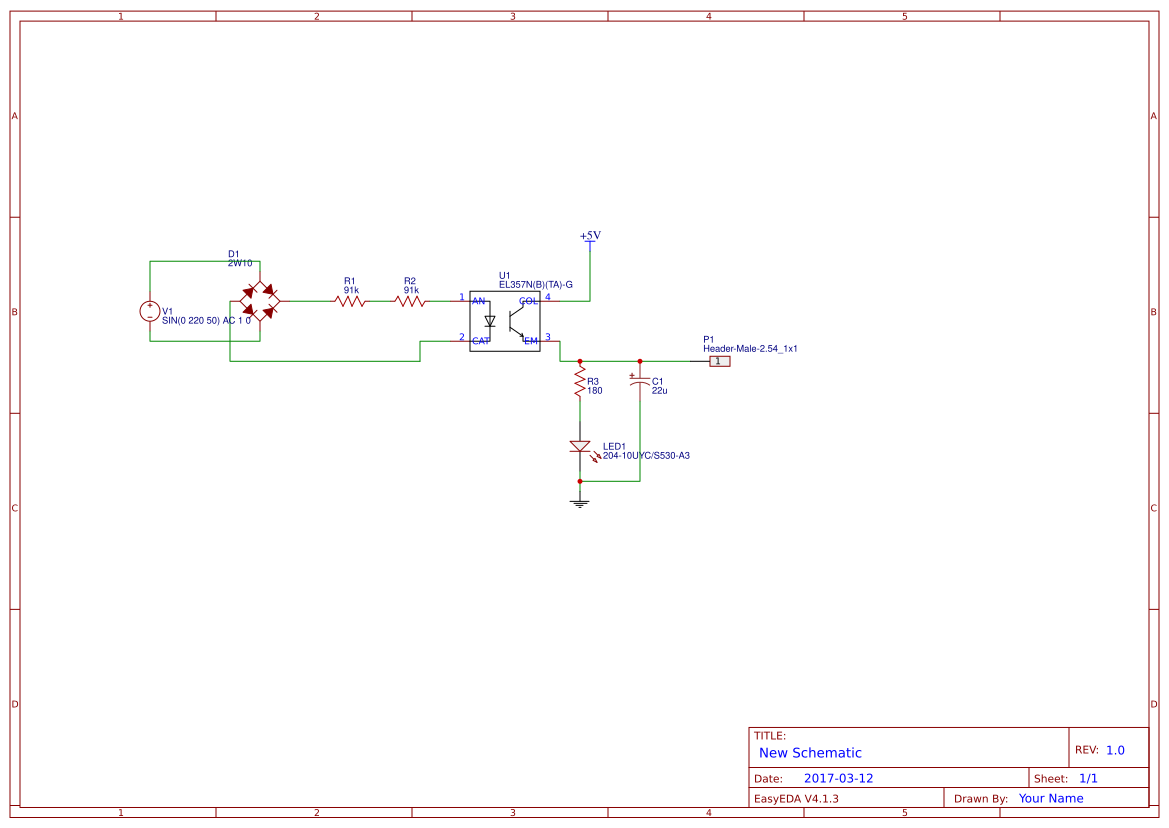Select the AC voltage source V1 symbol
The width and height of the screenshot is (1169, 828).
click(x=150, y=311)
